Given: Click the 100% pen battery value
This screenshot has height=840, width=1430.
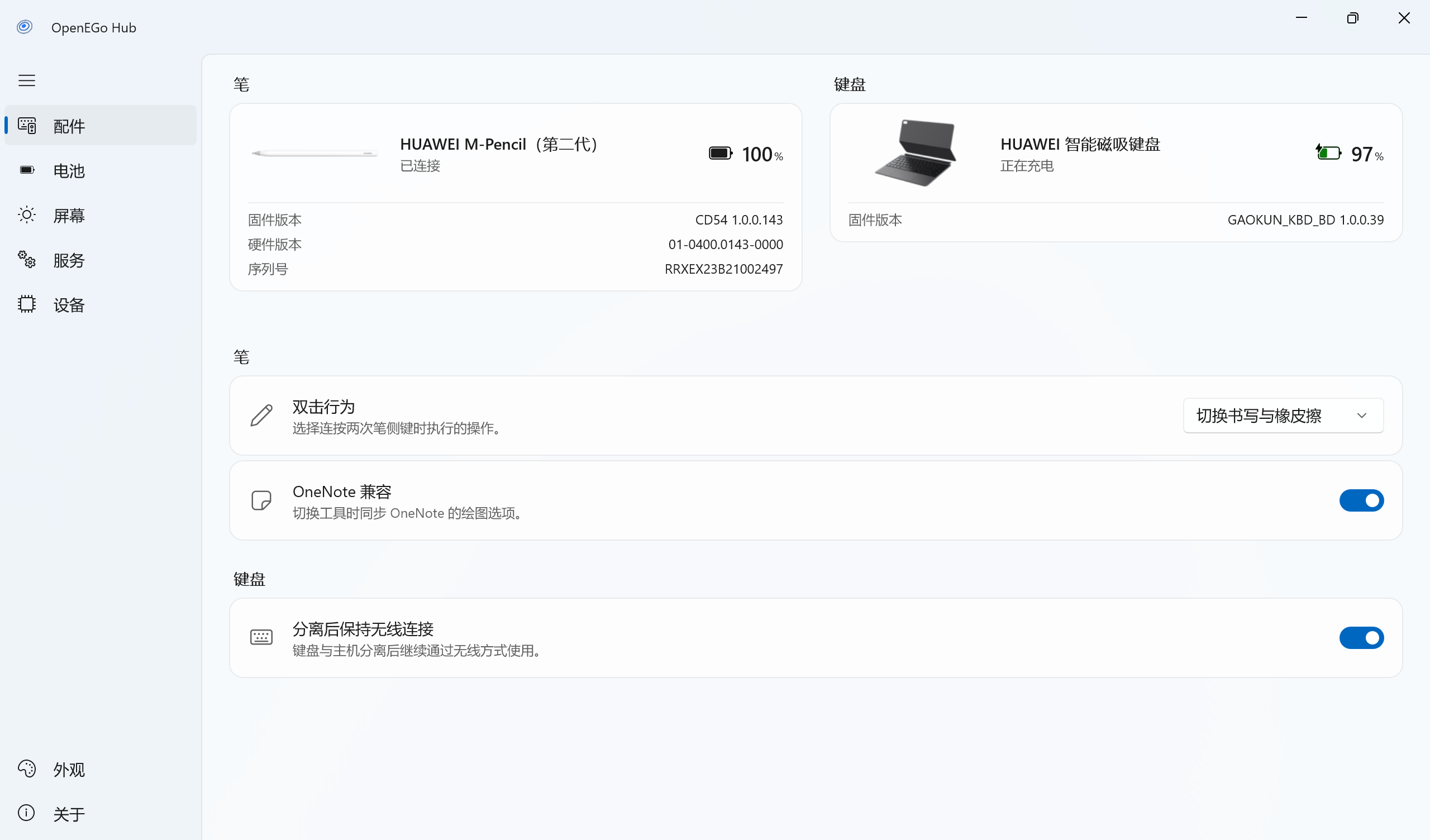Looking at the screenshot, I should [x=762, y=154].
